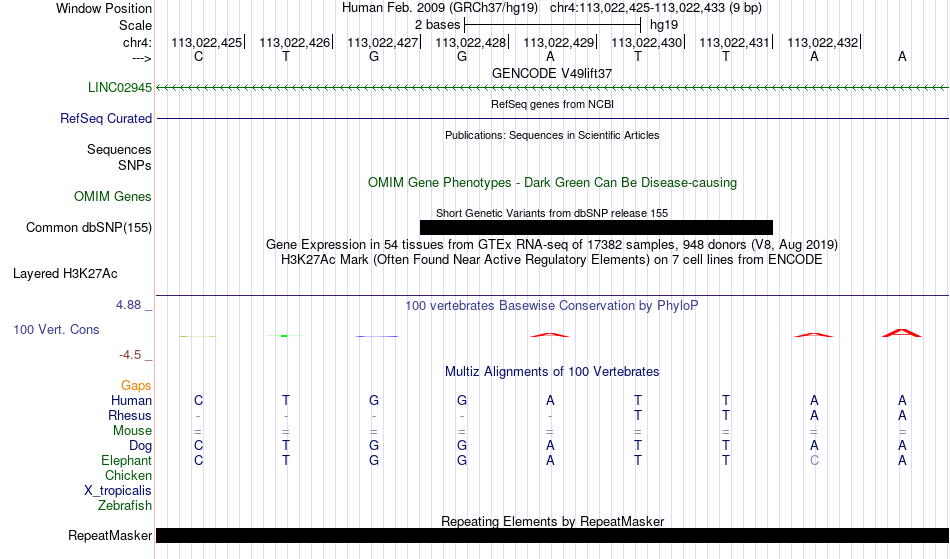
Task: Click the X_tropicalis alignment row label
Action: click(x=118, y=491)
